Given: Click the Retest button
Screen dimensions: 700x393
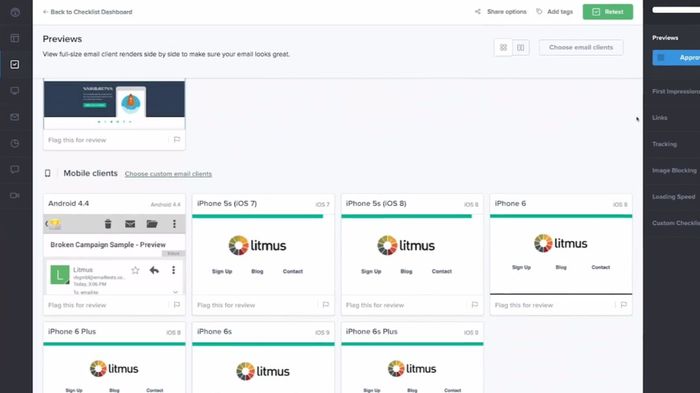Looking at the screenshot, I should (x=608, y=12).
